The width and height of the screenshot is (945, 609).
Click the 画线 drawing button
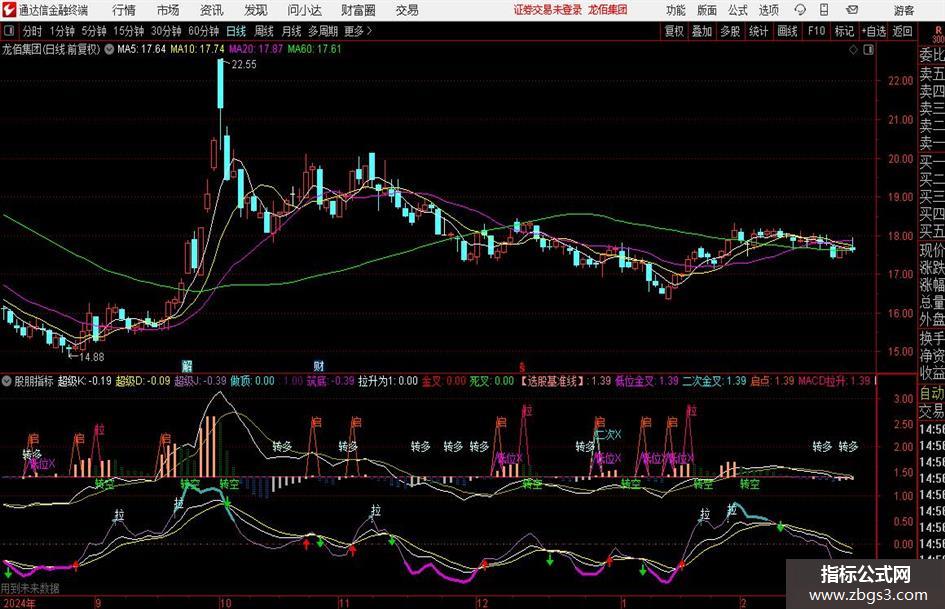click(x=787, y=31)
